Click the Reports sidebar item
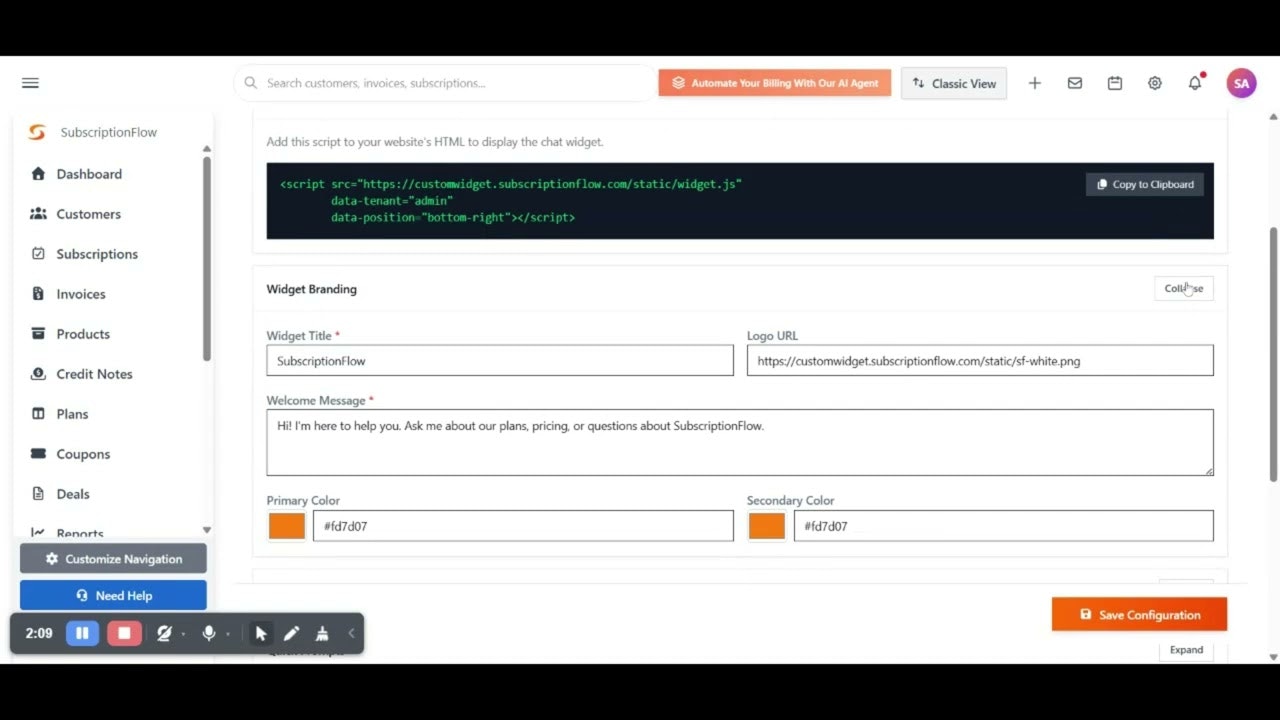The image size is (1280, 720). 80,533
